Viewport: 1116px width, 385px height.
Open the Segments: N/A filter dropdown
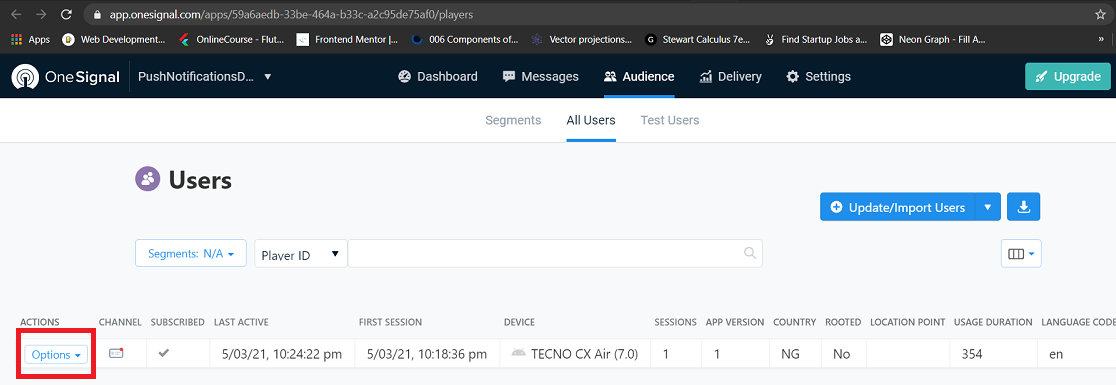pyautogui.click(x=191, y=253)
